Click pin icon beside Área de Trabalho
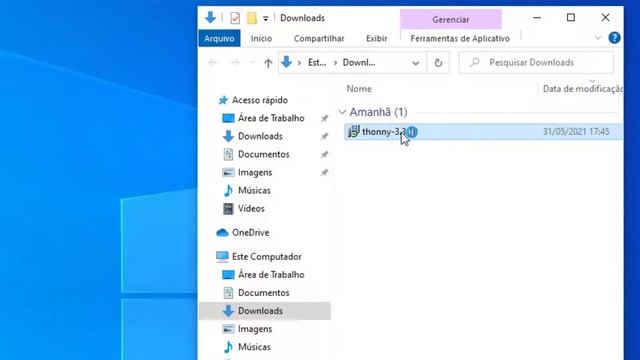Viewport: 640px width, 360px height. pyautogui.click(x=324, y=118)
